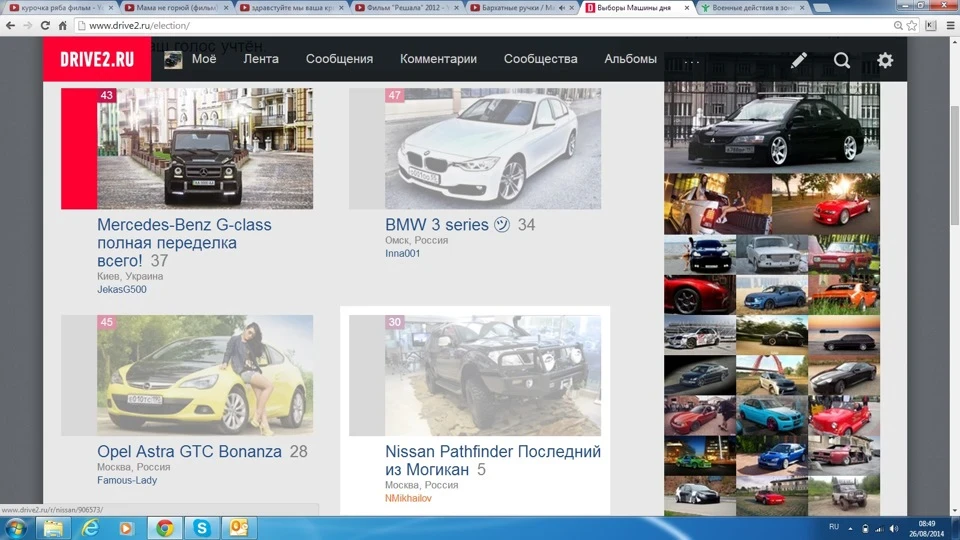Open the site search magnifier icon
This screenshot has width=960, height=540.
(x=842, y=60)
